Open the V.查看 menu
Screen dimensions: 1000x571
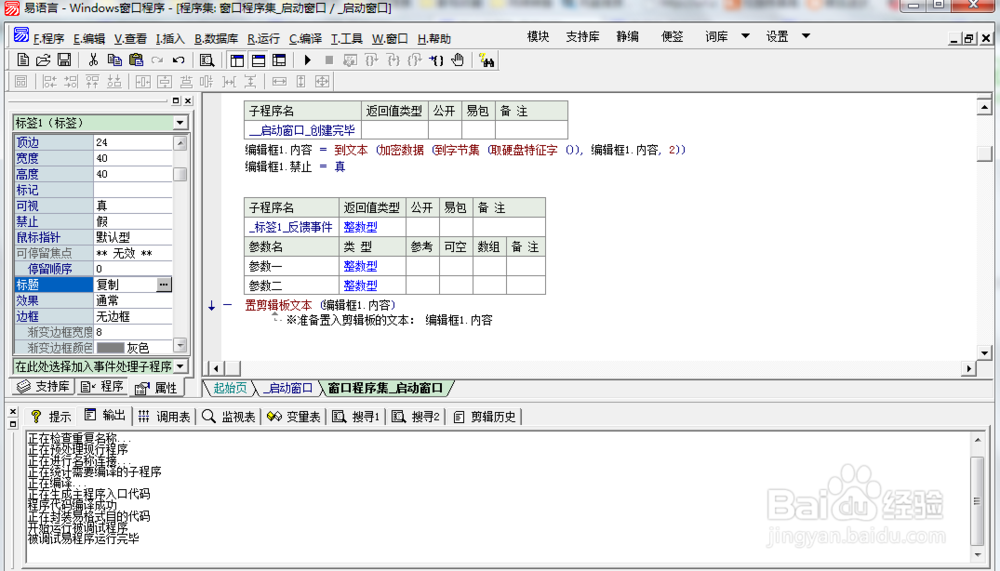[130, 38]
